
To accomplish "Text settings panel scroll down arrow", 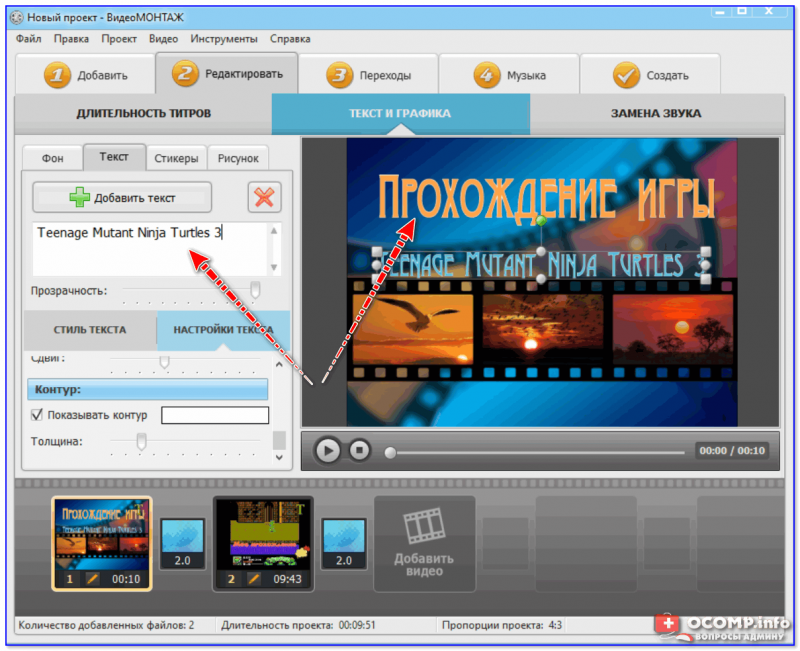I will tap(279, 457).
